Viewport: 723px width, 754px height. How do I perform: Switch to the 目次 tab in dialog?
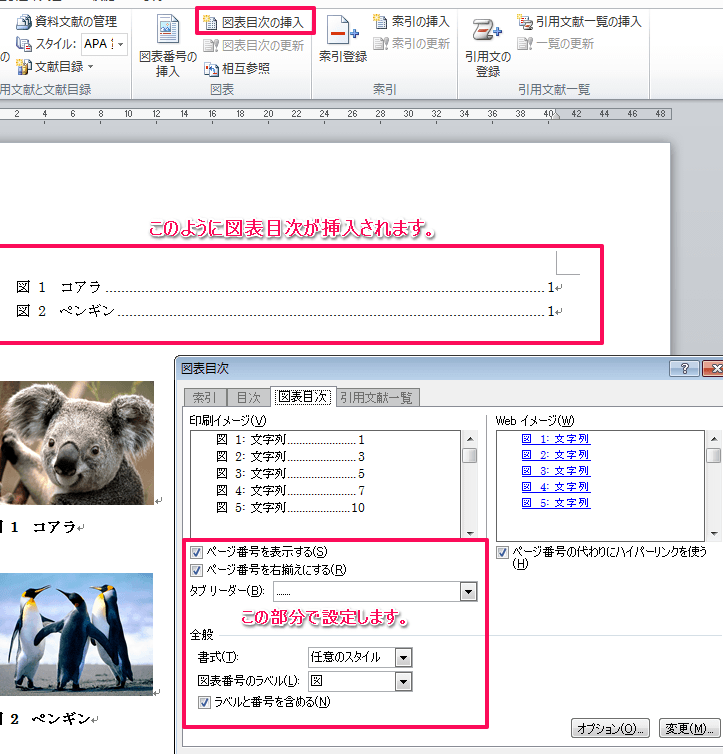click(249, 398)
